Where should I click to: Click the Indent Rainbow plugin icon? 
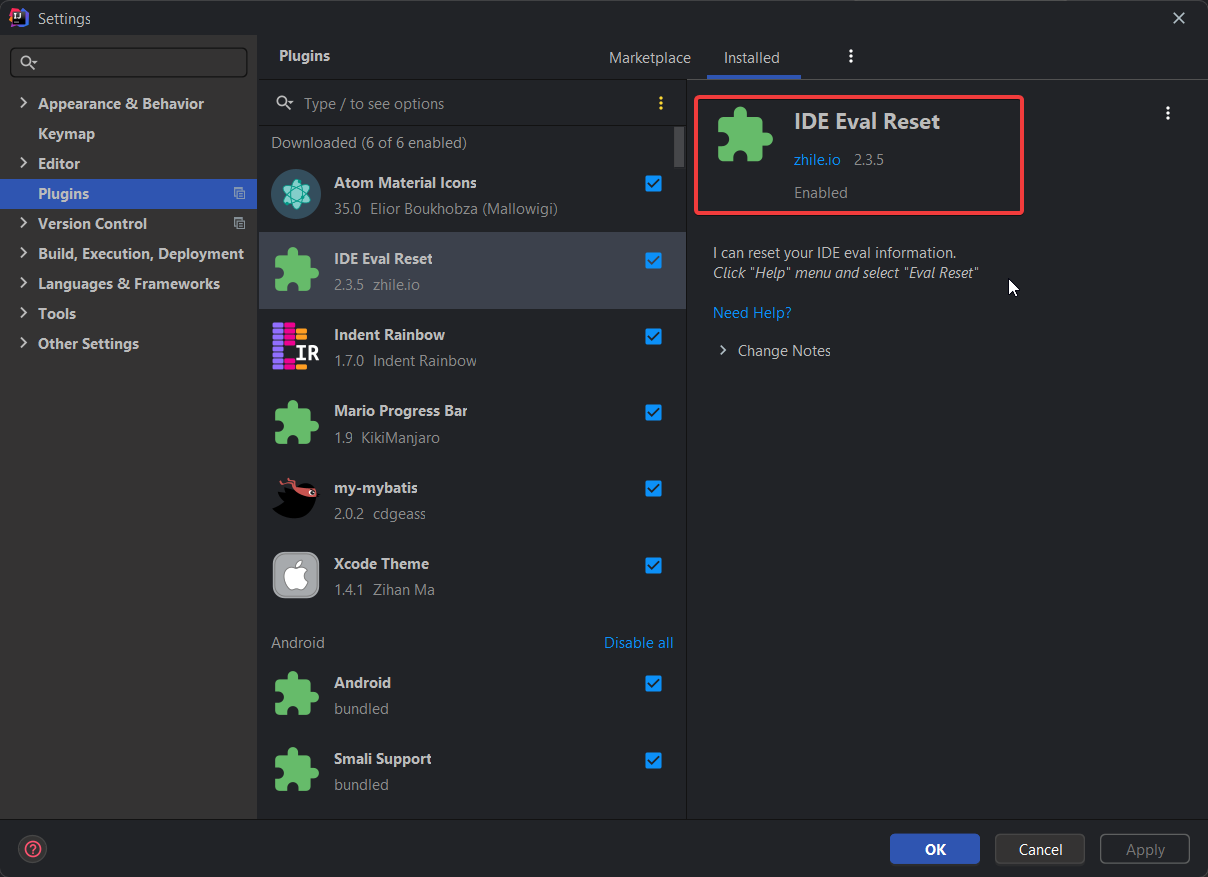pyautogui.click(x=295, y=347)
